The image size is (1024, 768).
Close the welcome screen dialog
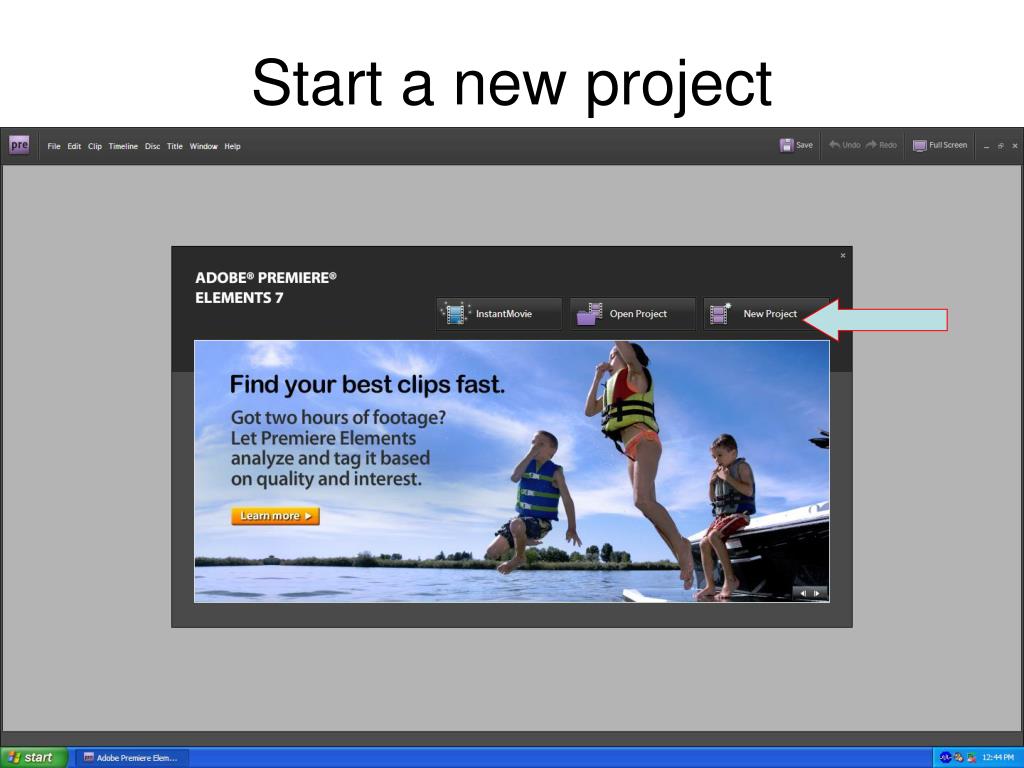coord(842,255)
